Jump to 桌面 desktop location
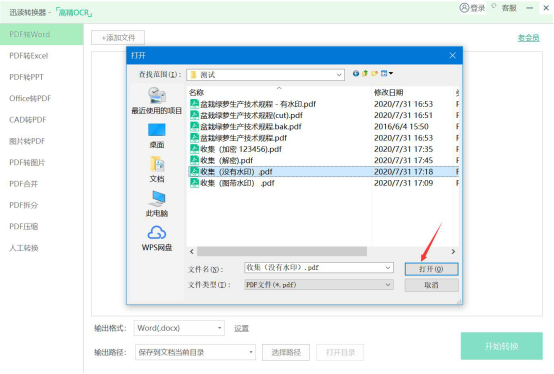Screen dimensions: 554x374 157,136
